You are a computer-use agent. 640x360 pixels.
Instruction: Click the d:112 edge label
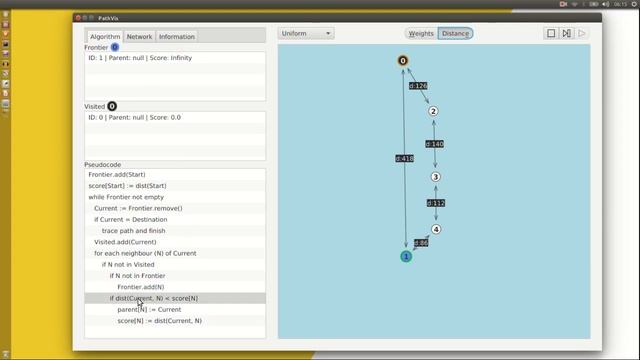point(436,203)
